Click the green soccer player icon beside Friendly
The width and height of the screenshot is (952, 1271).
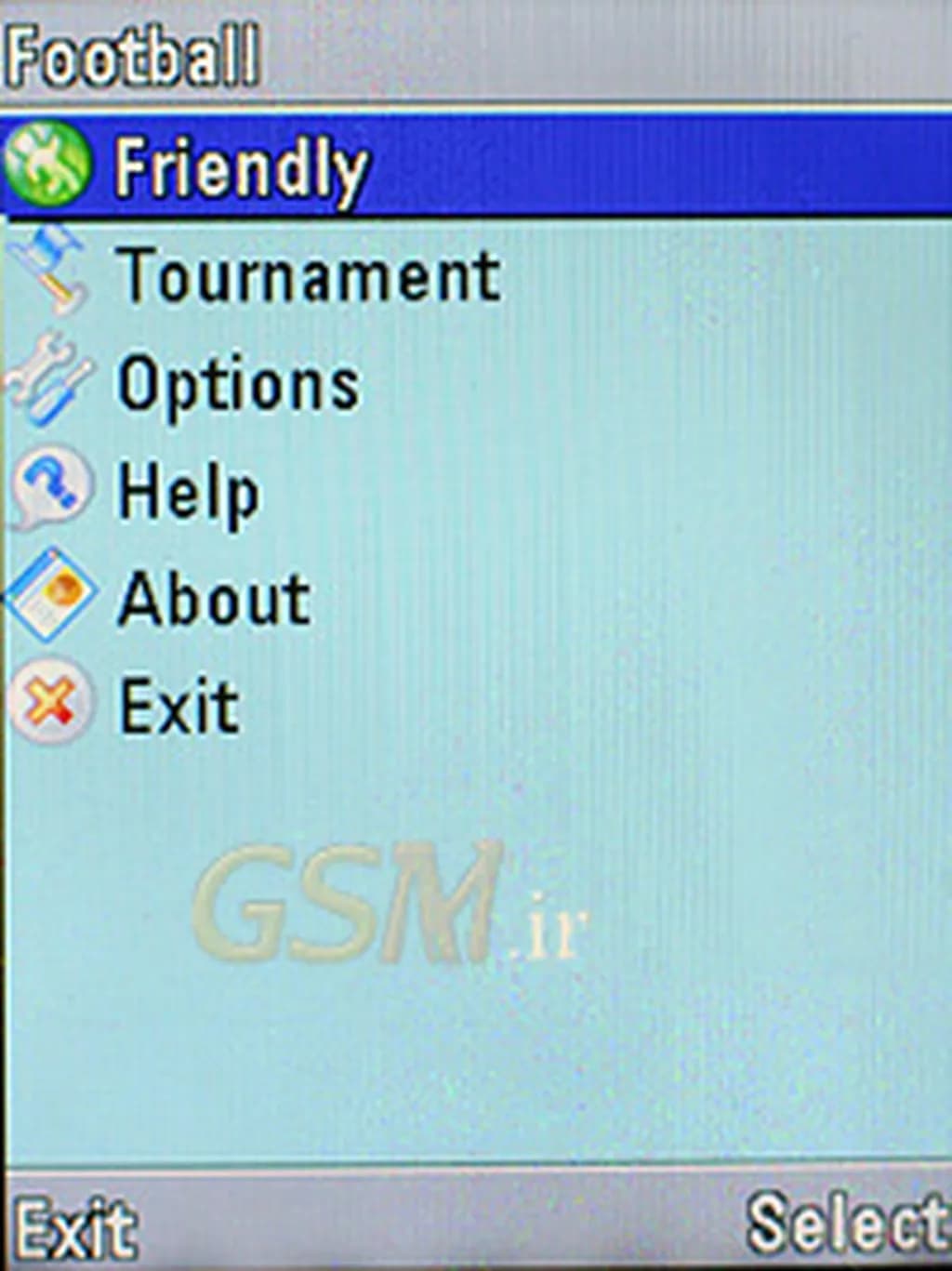point(48,165)
